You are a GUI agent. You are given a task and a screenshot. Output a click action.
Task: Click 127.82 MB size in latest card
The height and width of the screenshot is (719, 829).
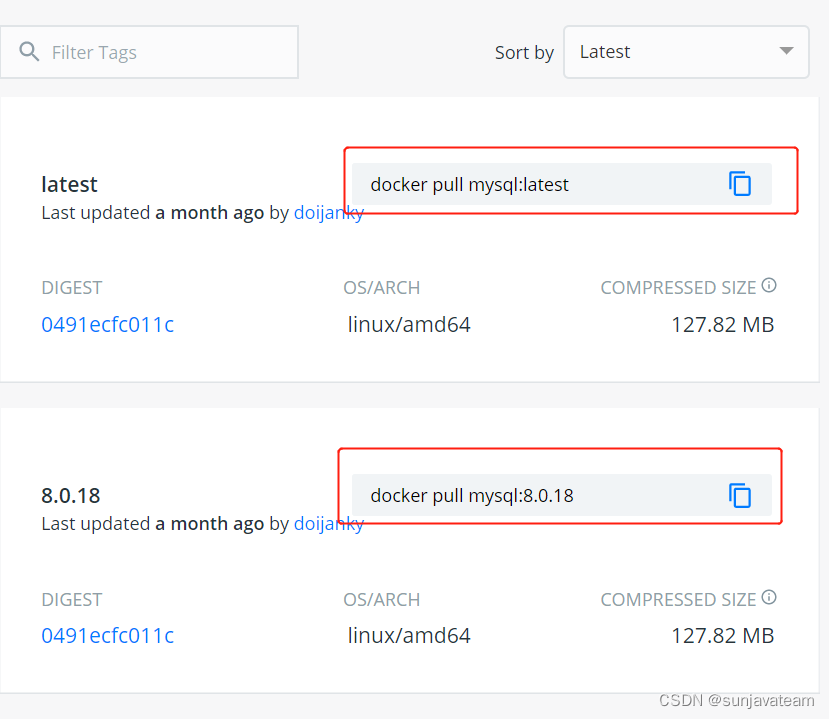point(722,325)
